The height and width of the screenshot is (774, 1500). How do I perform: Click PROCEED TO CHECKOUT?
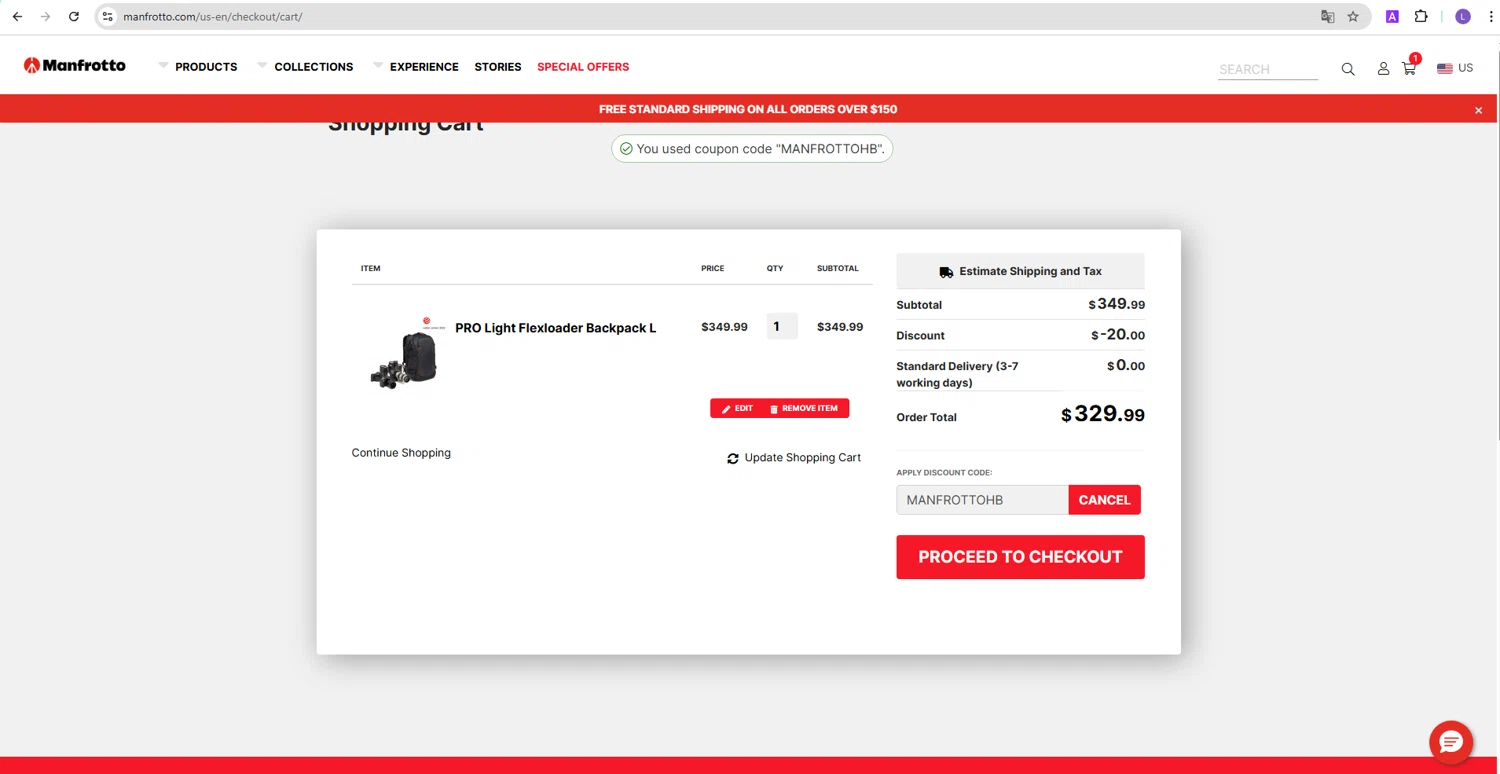(x=1020, y=557)
